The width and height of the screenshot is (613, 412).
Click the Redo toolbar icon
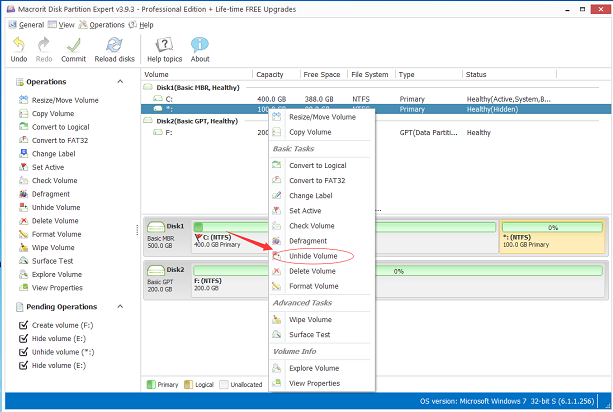coord(44,45)
